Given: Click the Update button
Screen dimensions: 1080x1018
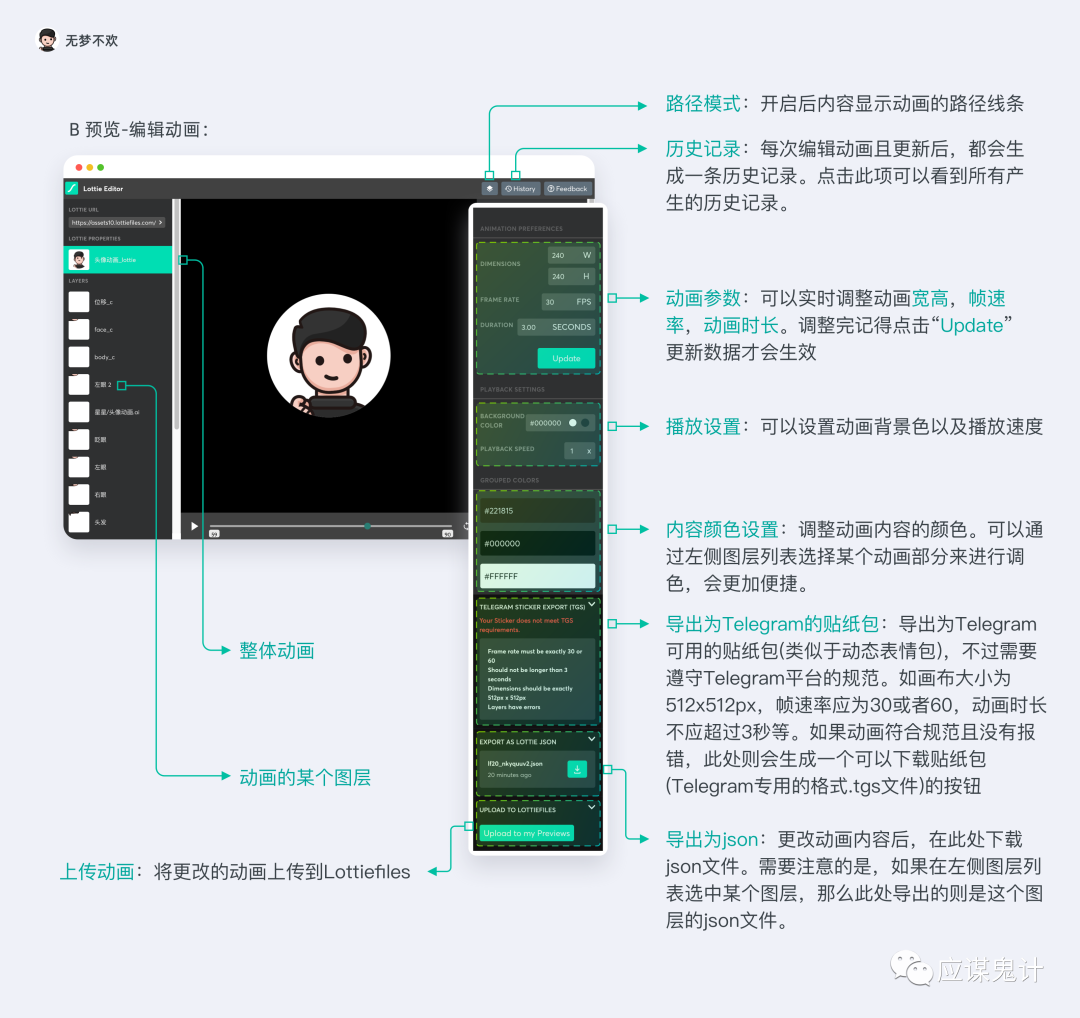Looking at the screenshot, I should [x=566, y=358].
